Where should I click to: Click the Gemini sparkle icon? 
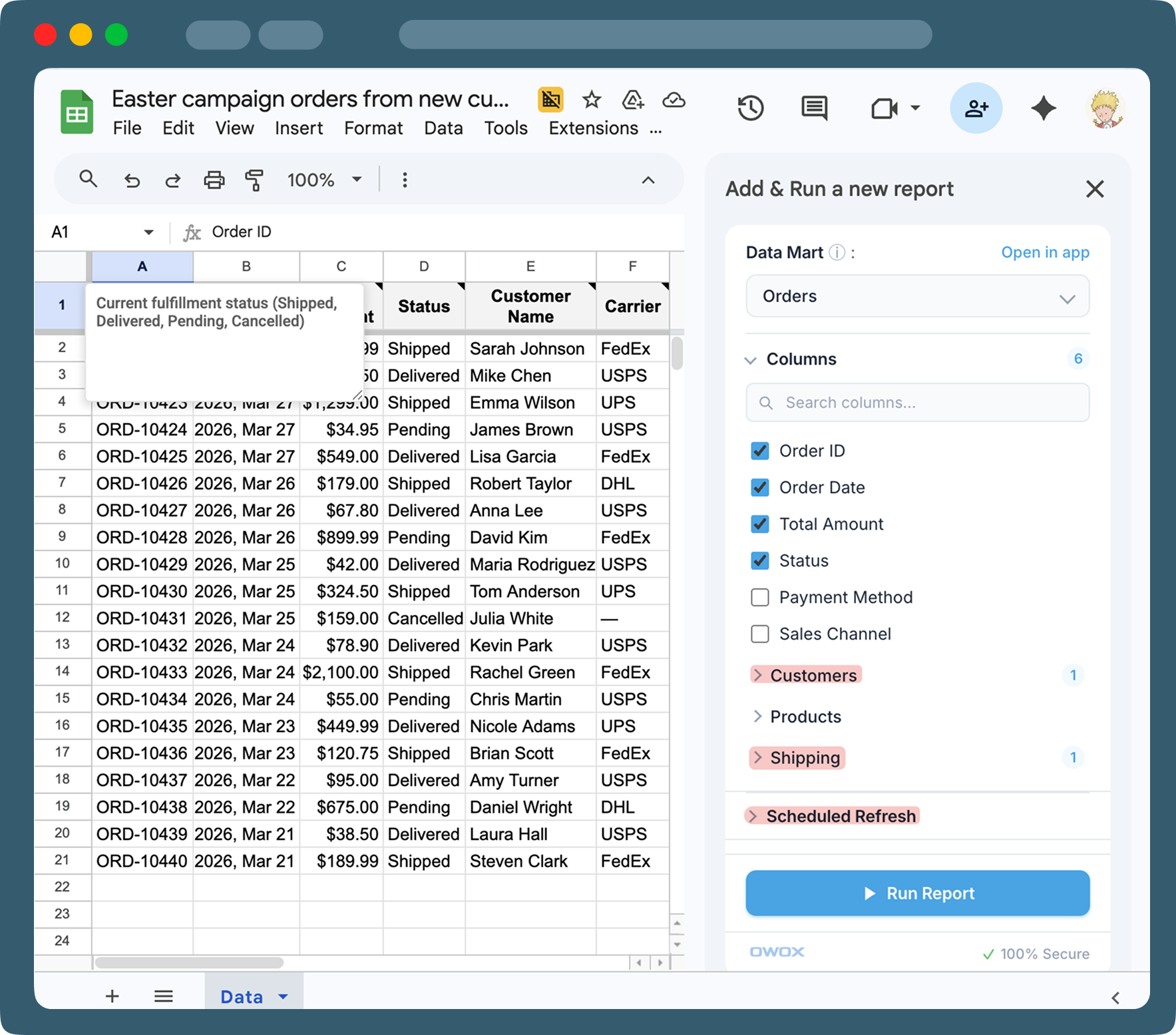(1043, 108)
